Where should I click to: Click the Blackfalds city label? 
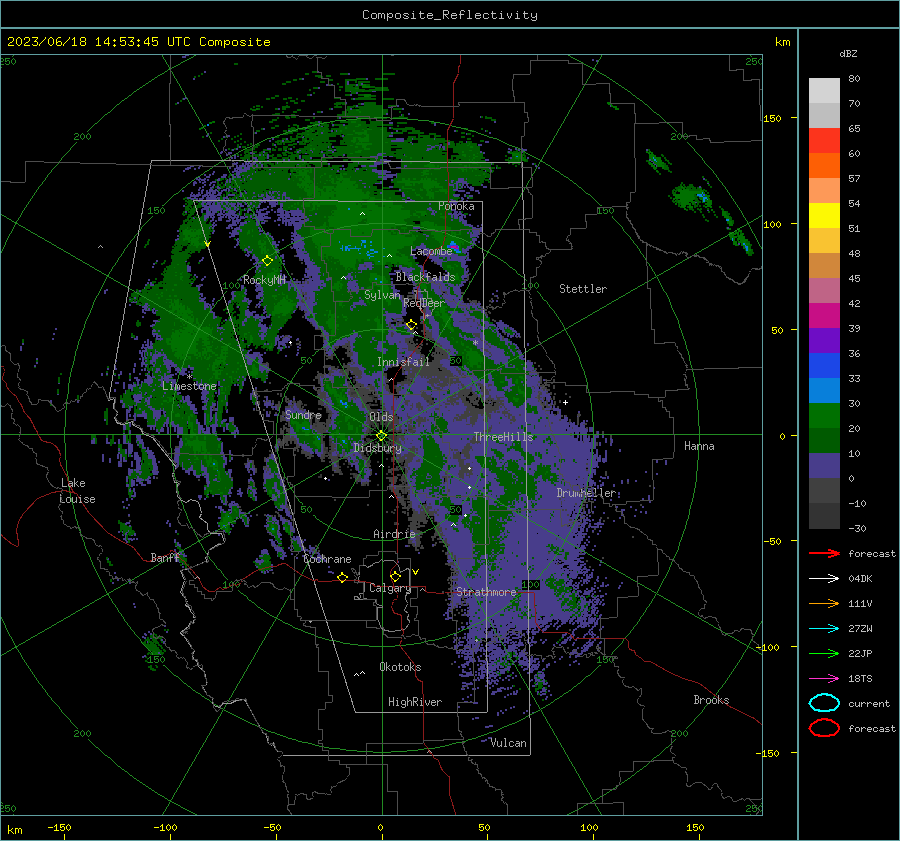pos(425,277)
